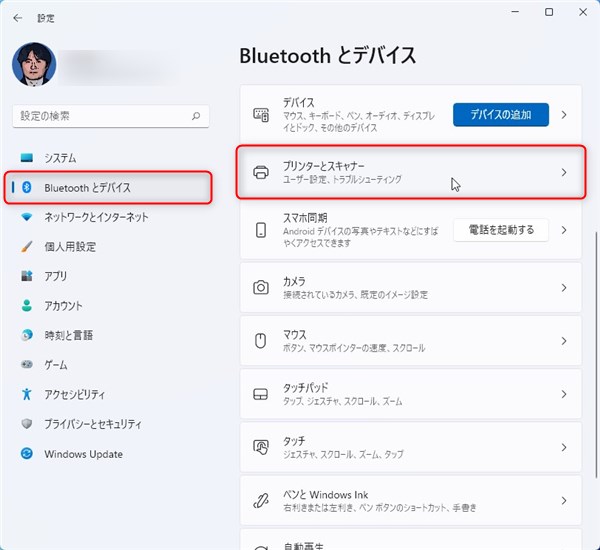Click the camera icon

tap(261, 287)
